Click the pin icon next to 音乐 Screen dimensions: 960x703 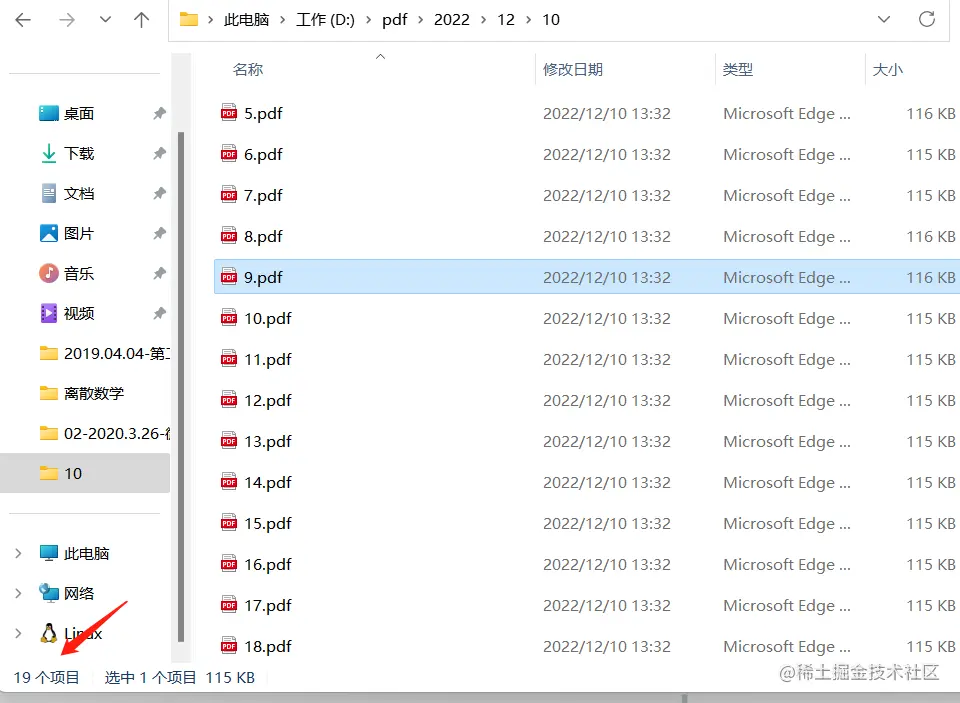[x=159, y=273]
